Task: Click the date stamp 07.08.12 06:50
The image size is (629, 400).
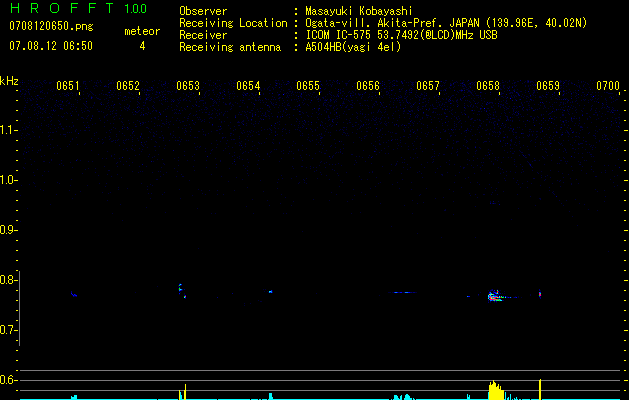Action: [51, 46]
